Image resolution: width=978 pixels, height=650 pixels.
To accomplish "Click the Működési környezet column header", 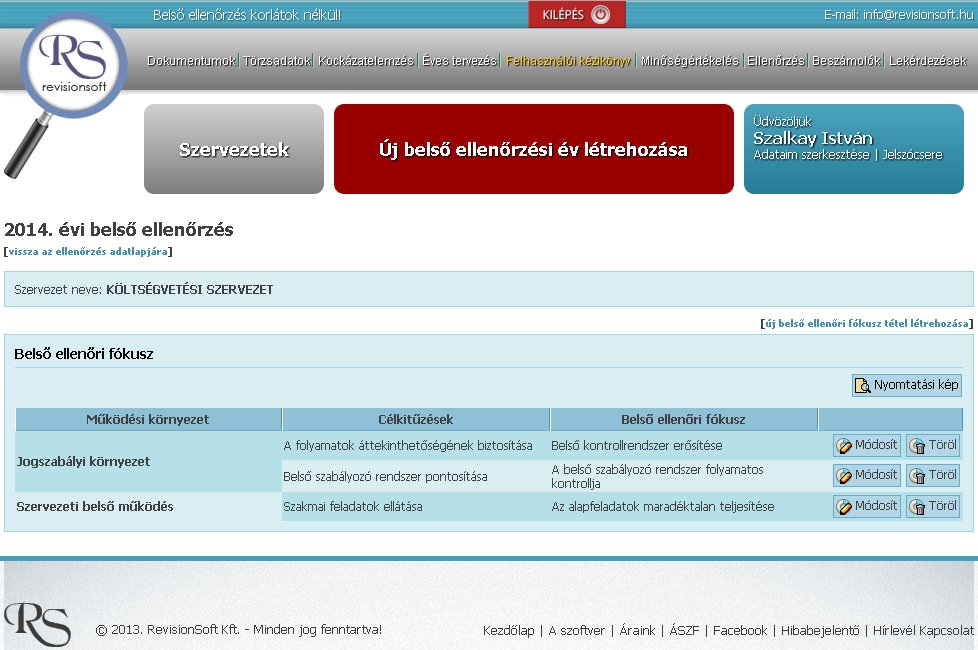I will 148,419.
